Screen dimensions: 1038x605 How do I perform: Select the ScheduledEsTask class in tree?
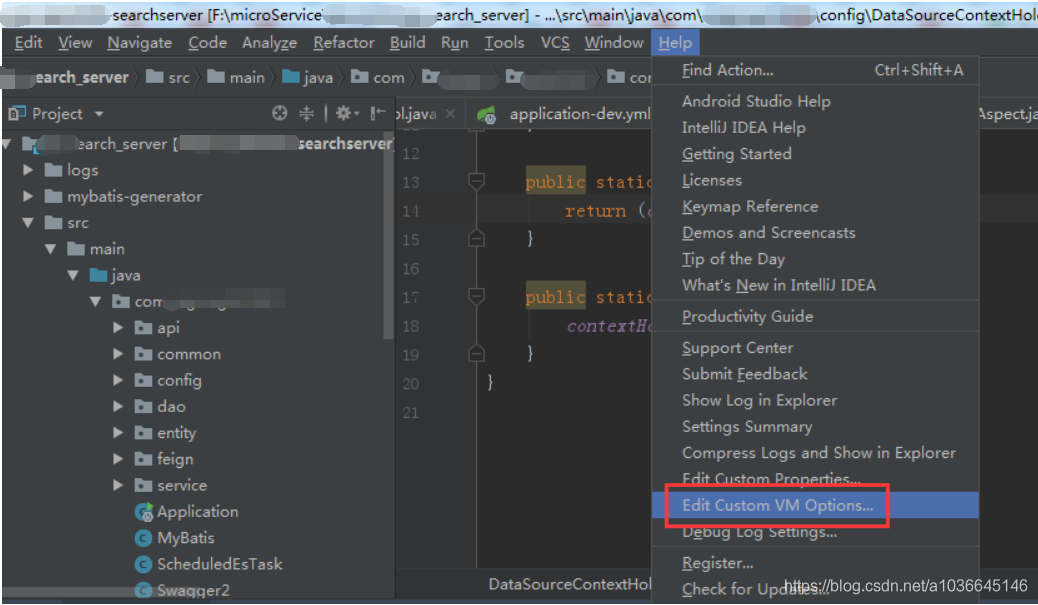[220, 564]
